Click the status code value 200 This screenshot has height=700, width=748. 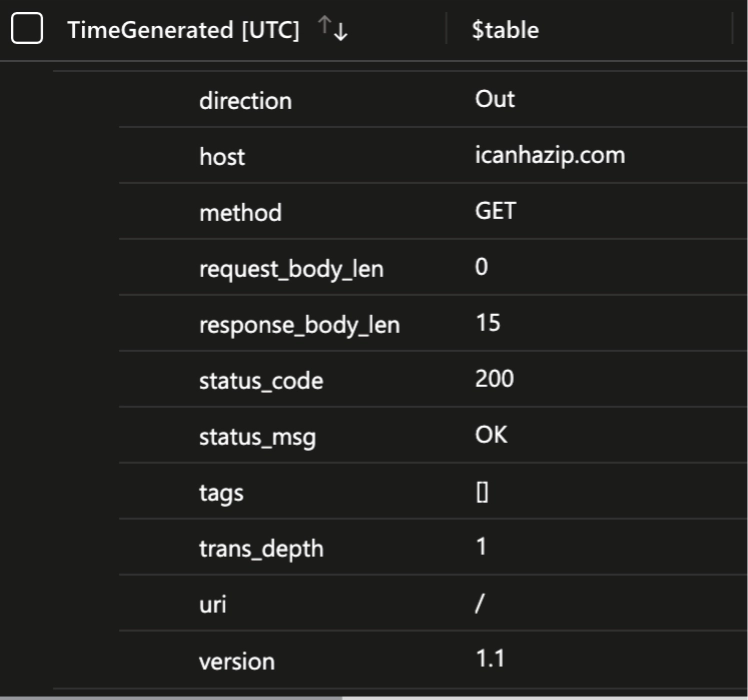coord(494,379)
